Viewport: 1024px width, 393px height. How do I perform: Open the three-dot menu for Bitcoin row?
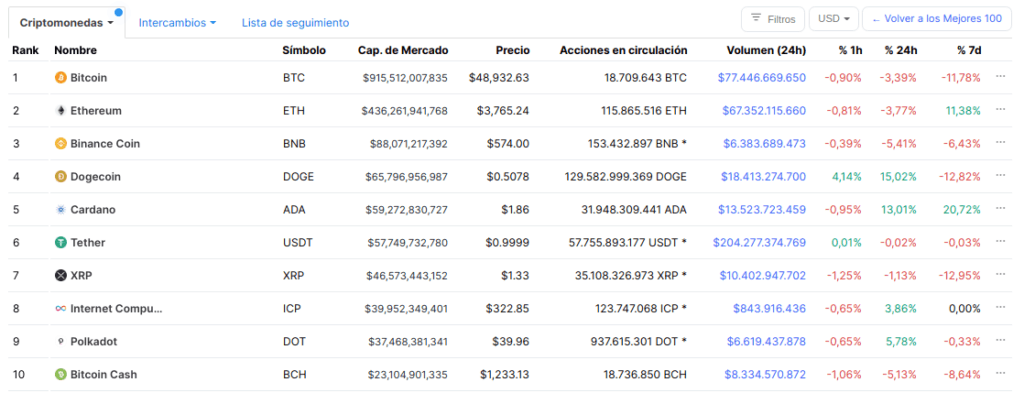click(1000, 76)
